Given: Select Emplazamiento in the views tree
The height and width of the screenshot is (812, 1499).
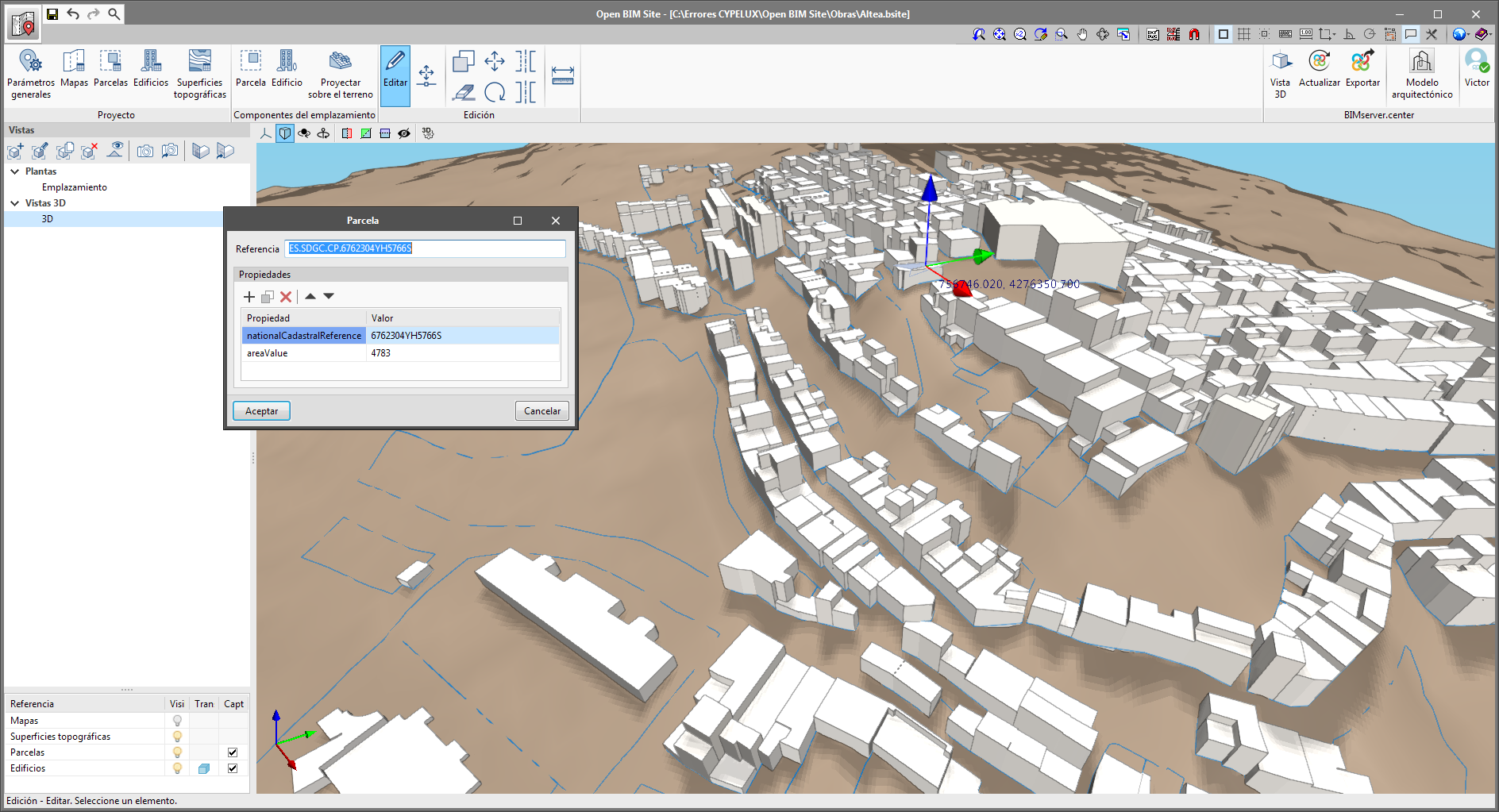Looking at the screenshot, I should tap(75, 187).
